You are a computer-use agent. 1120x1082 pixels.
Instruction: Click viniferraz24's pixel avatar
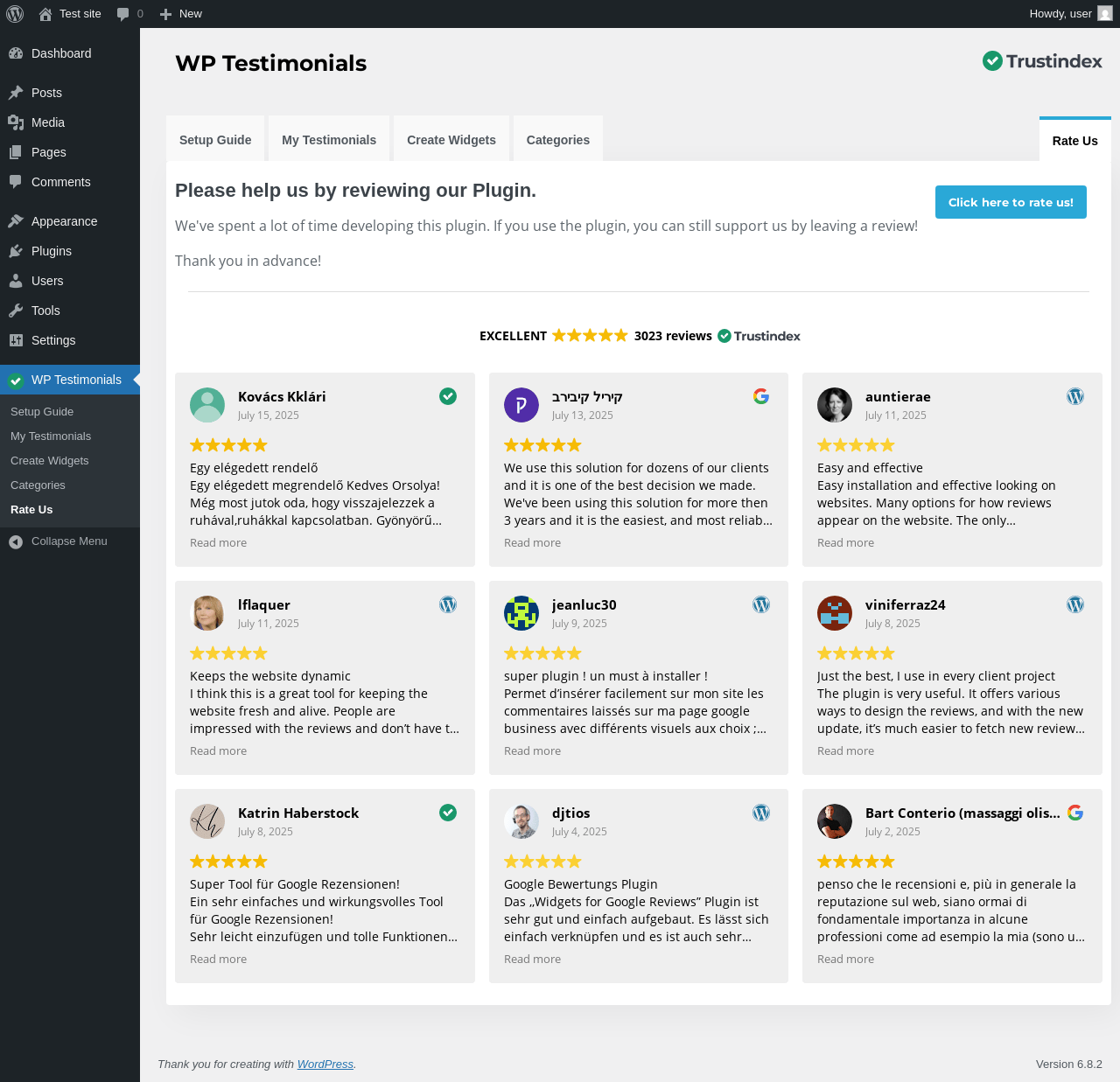[835, 613]
